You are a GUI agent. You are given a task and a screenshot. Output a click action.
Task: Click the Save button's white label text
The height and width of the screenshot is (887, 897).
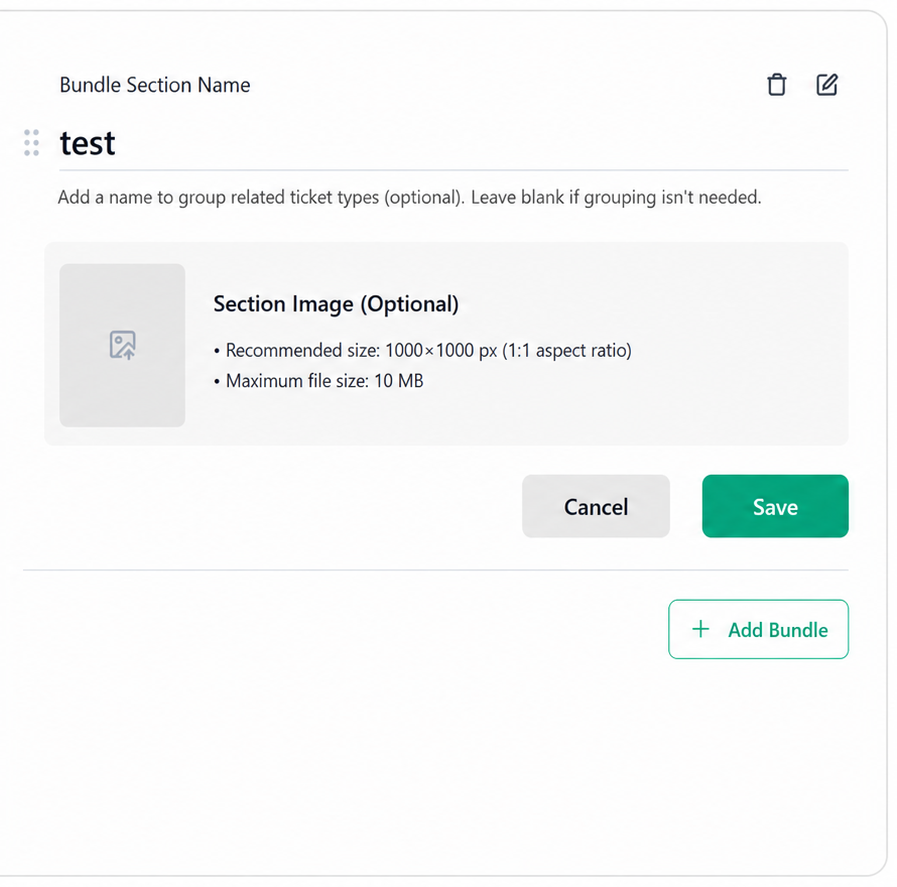pyautogui.click(x=775, y=507)
